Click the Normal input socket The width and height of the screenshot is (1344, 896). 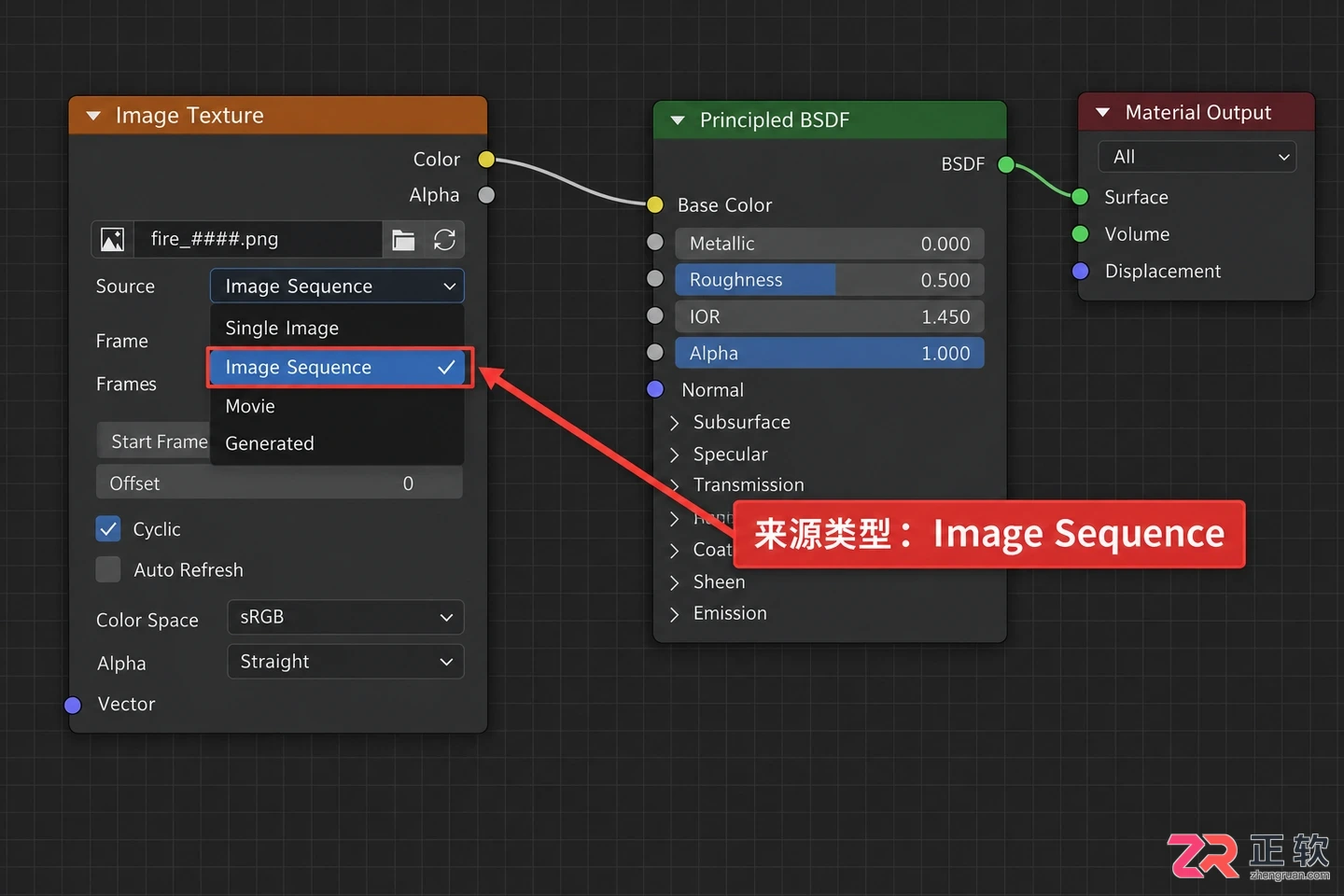coord(655,389)
